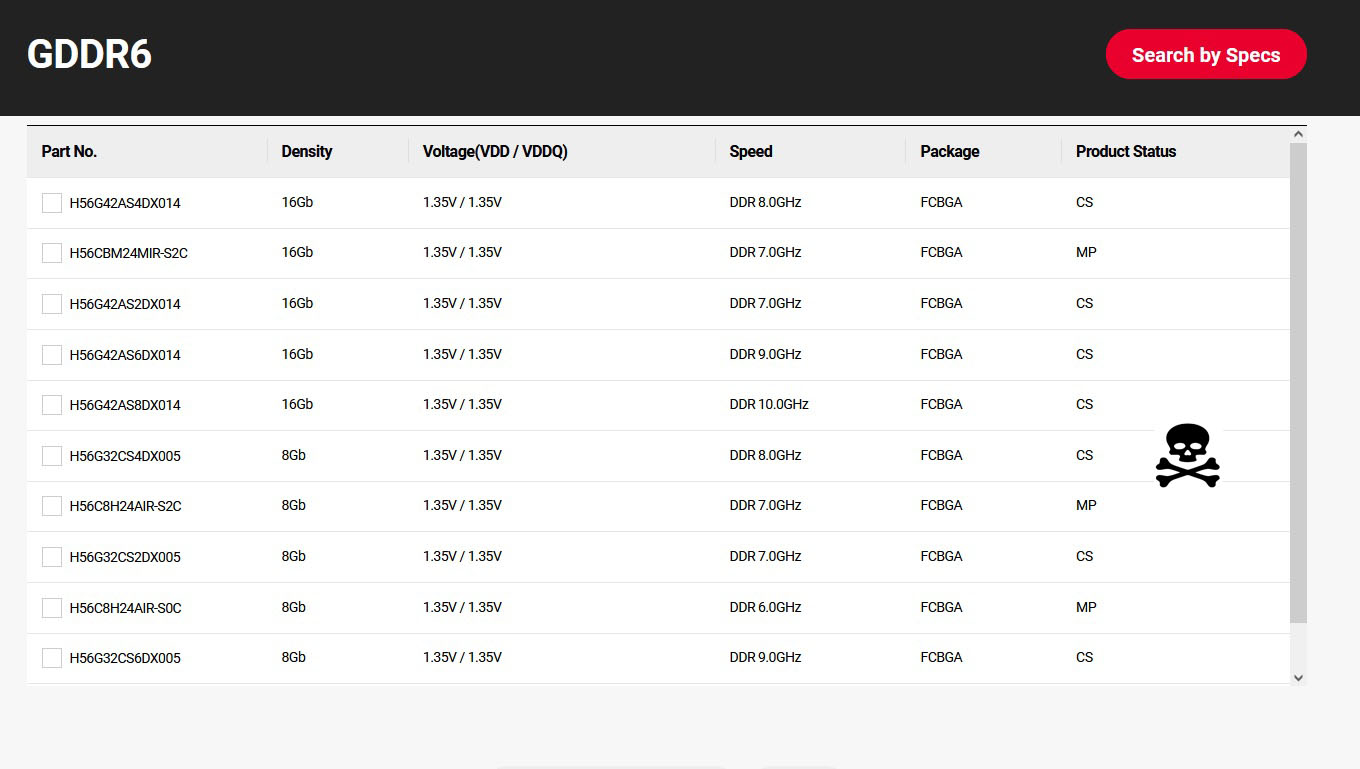The image size is (1360, 769).
Task: Tick the H56G32CS6DX005 checkbox
Action: click(x=52, y=658)
